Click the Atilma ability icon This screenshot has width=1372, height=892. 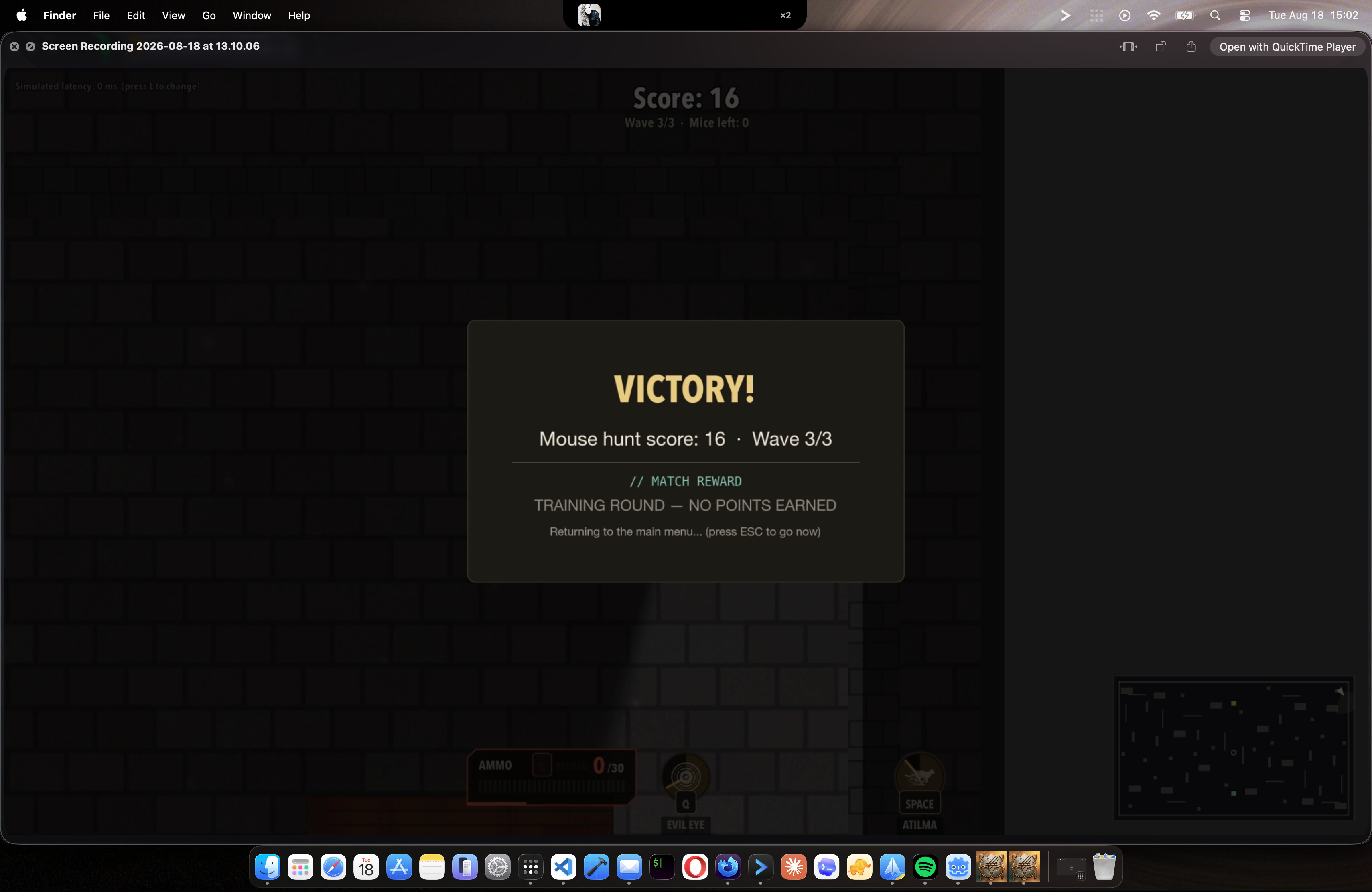[x=919, y=775]
